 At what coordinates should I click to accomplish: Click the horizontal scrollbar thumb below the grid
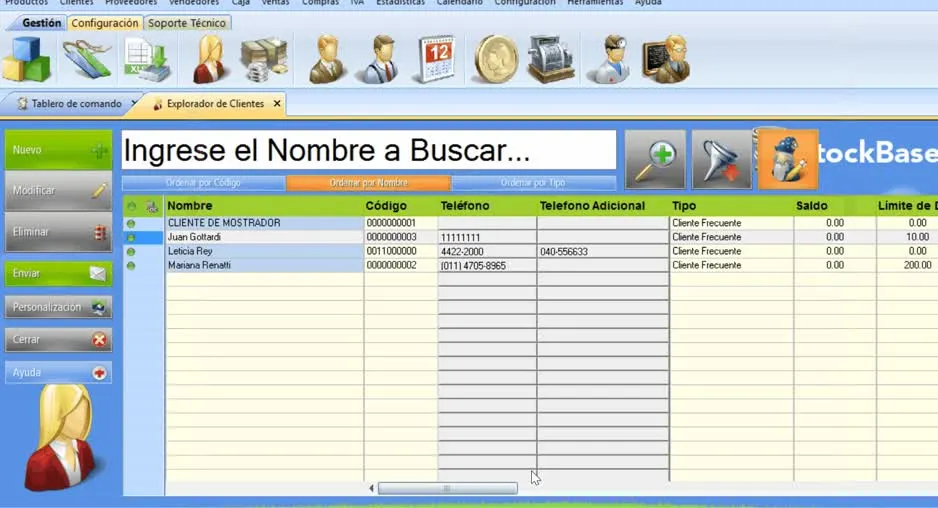click(447, 488)
